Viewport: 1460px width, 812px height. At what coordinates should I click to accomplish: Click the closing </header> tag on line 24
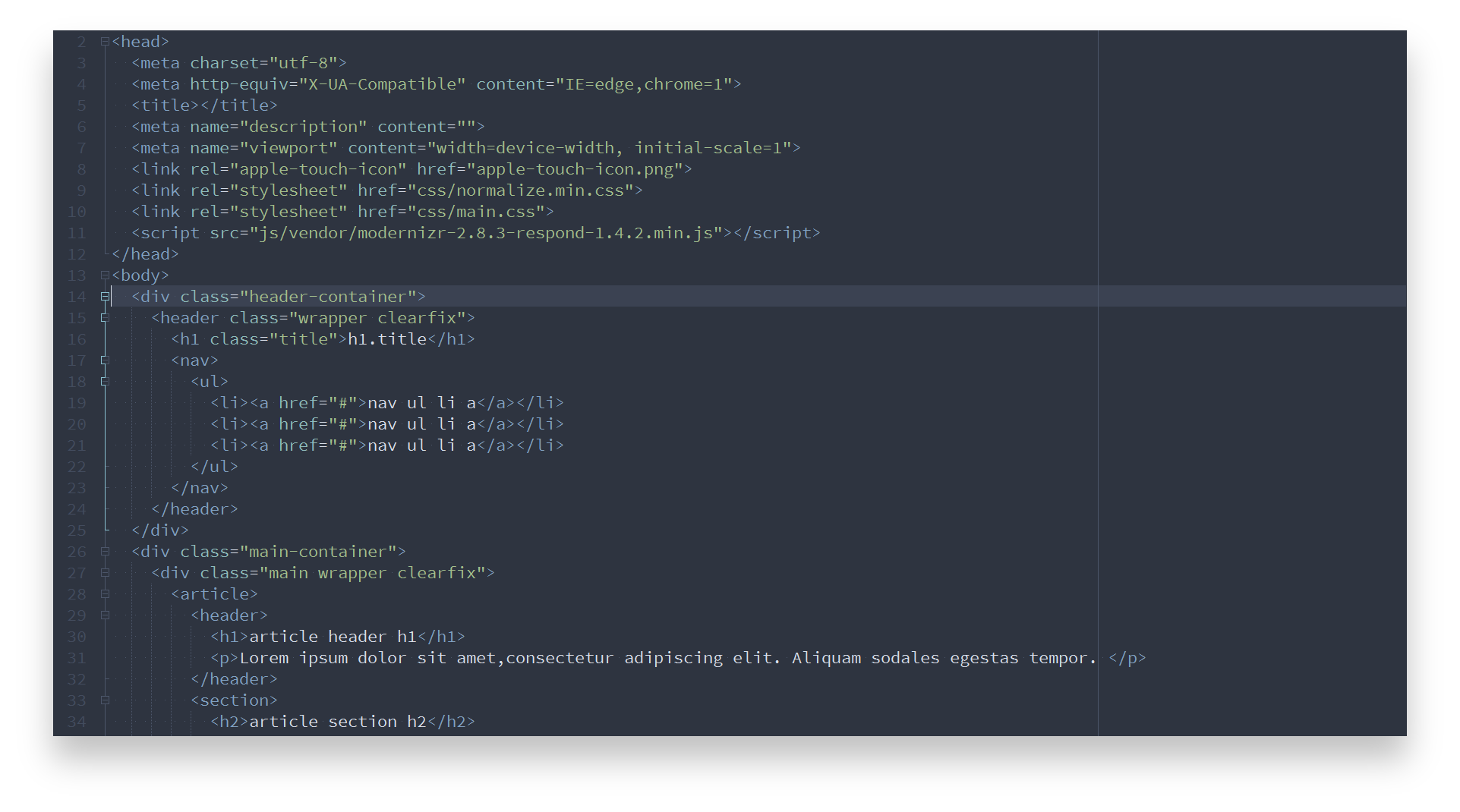pyautogui.click(x=194, y=509)
